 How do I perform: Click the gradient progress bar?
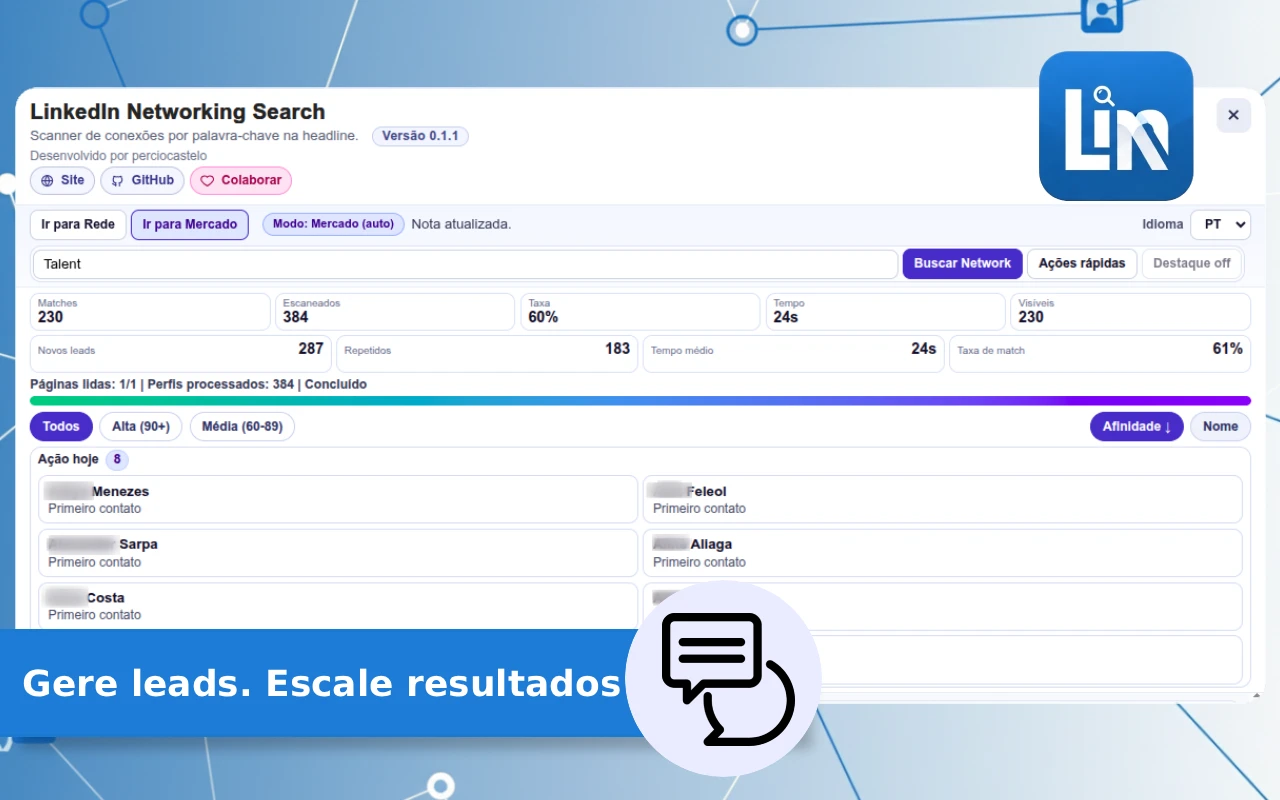[x=640, y=401]
